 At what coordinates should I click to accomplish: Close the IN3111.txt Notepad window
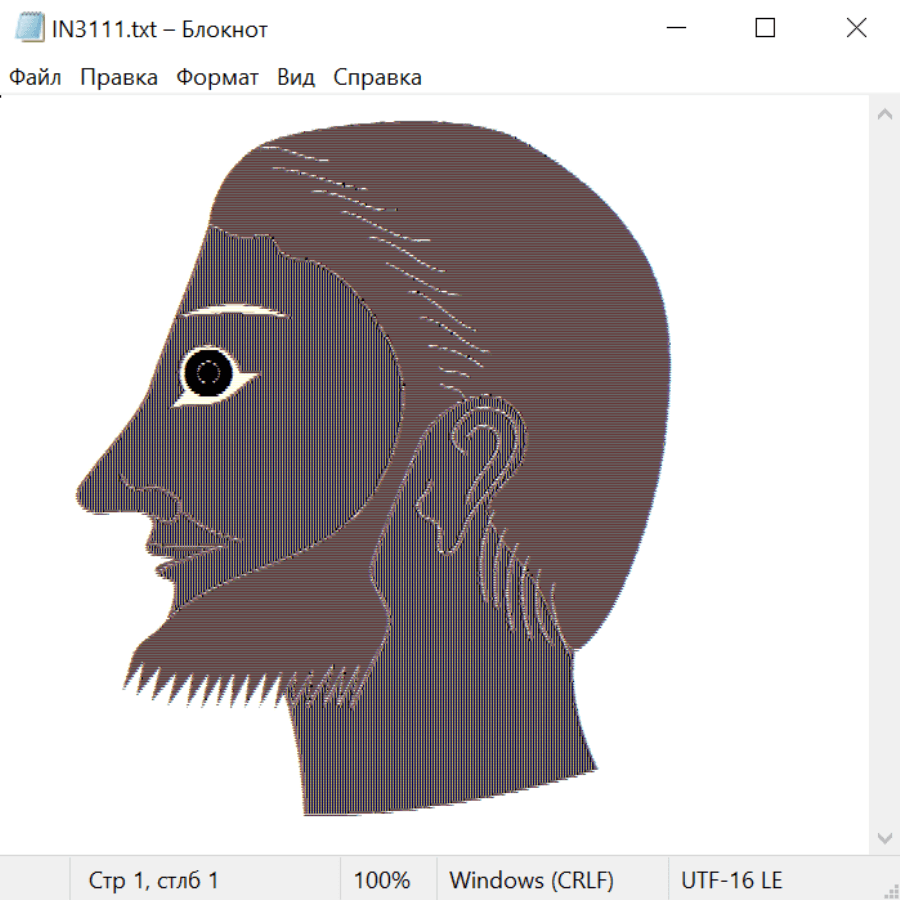pos(856,29)
